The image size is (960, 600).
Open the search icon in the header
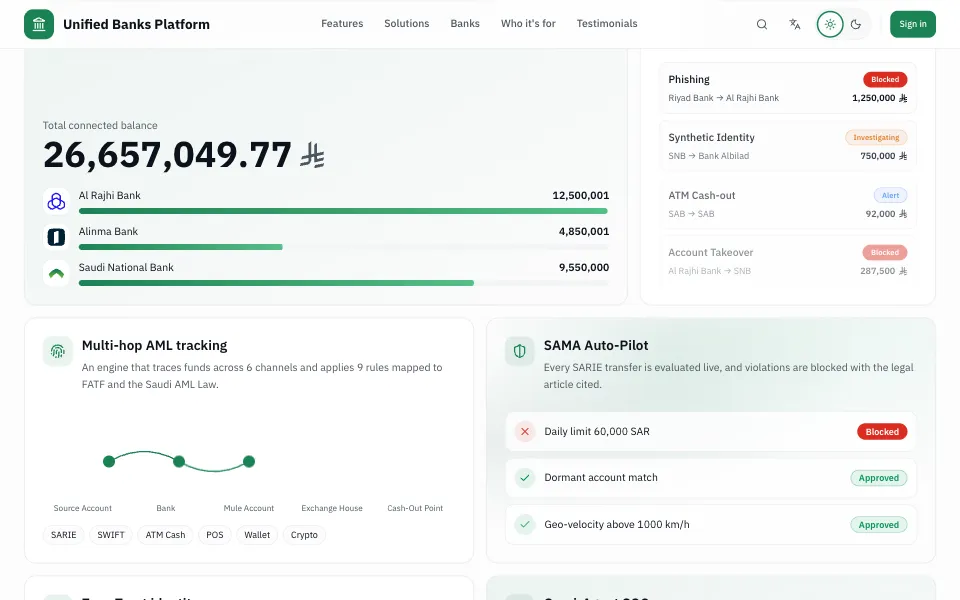(x=762, y=24)
